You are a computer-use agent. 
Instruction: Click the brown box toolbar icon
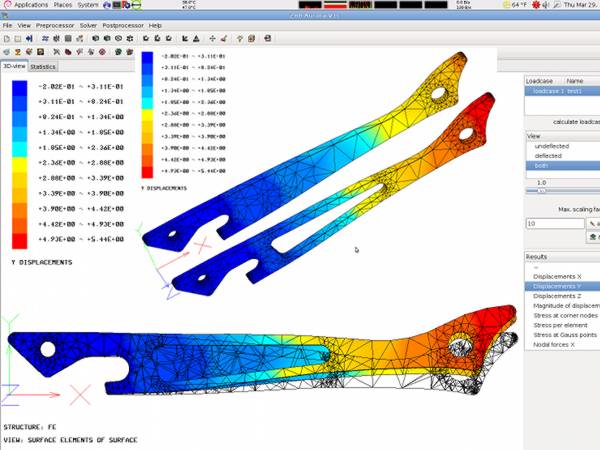251,38
